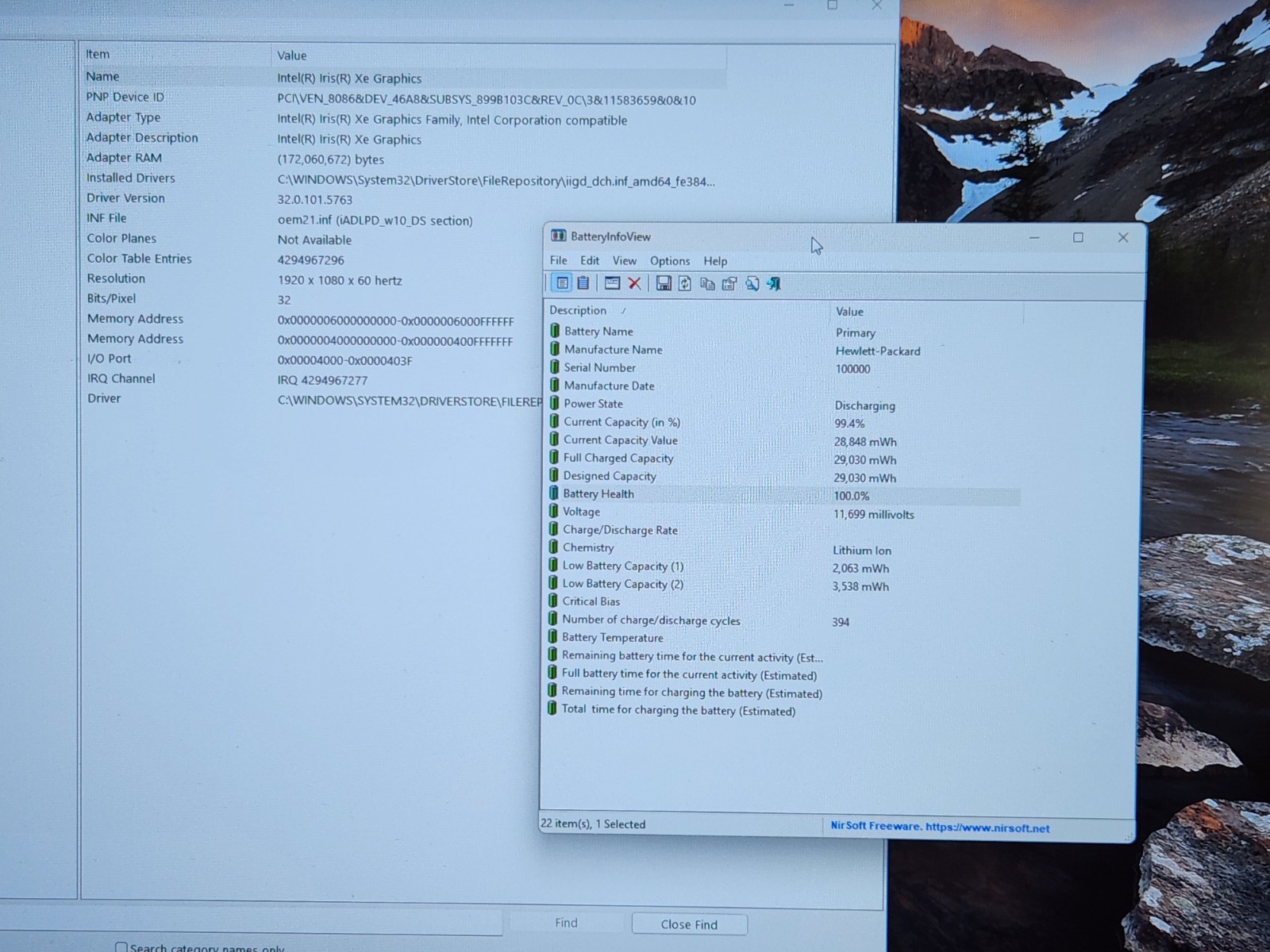The height and width of the screenshot is (952, 1270).
Task: Open the Edit menu in BatteryInfoView
Action: pos(590,260)
